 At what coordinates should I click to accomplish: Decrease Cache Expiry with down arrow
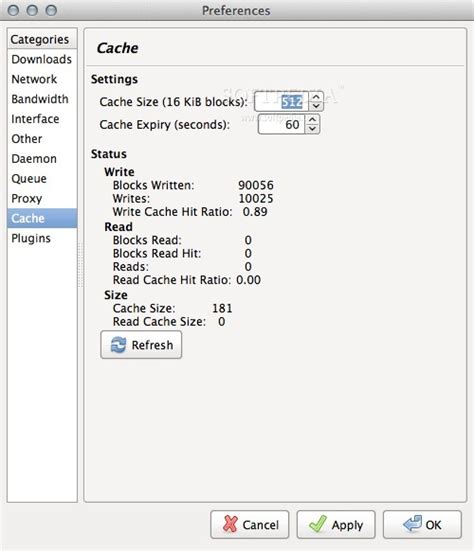click(312, 129)
